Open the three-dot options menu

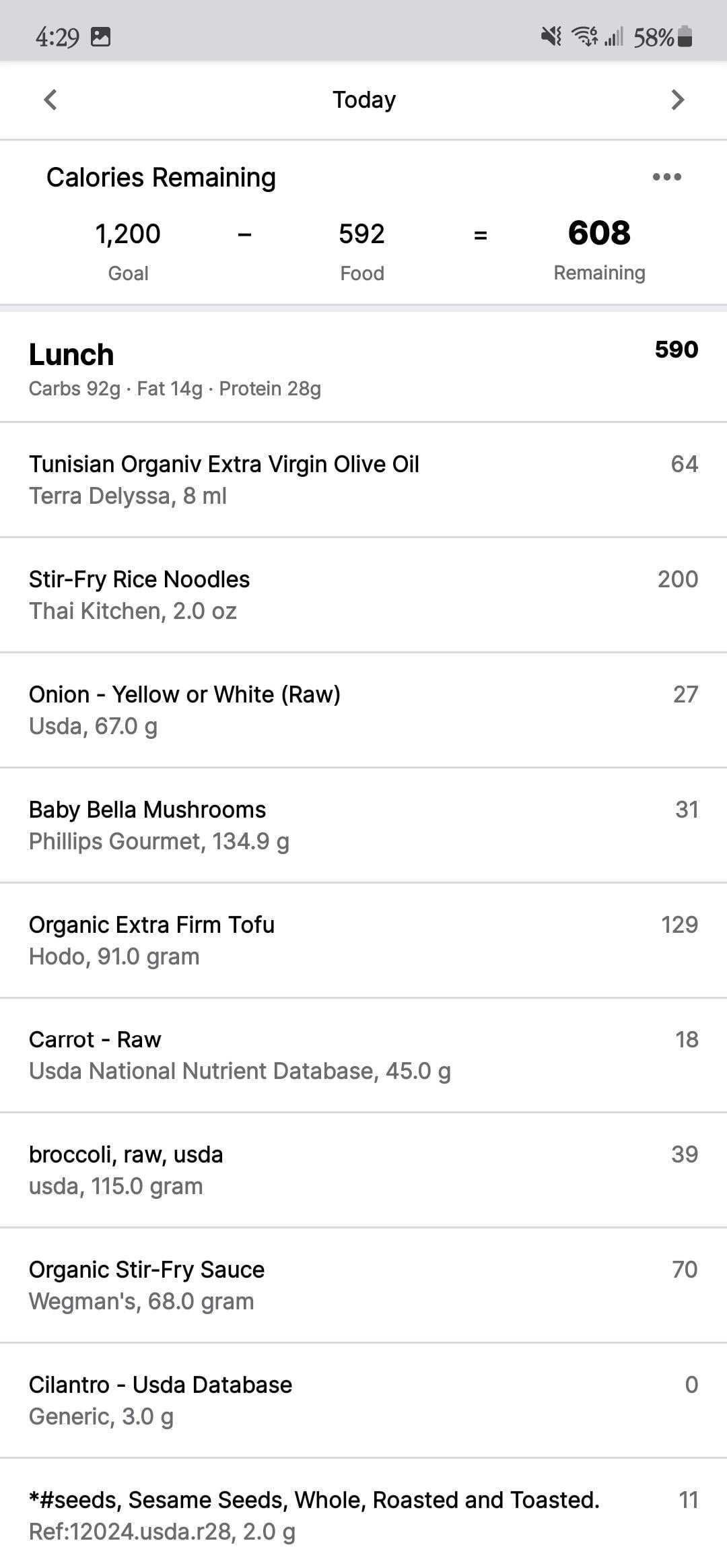(x=666, y=177)
